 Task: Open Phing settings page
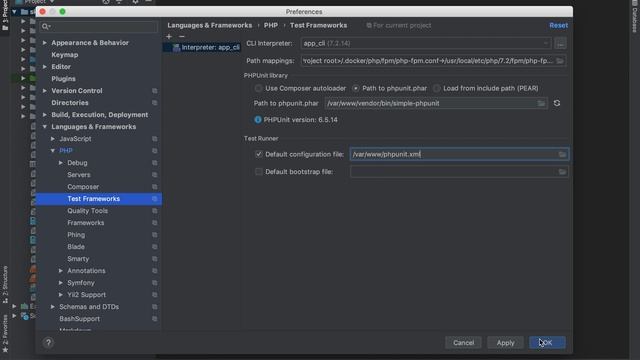(x=76, y=235)
